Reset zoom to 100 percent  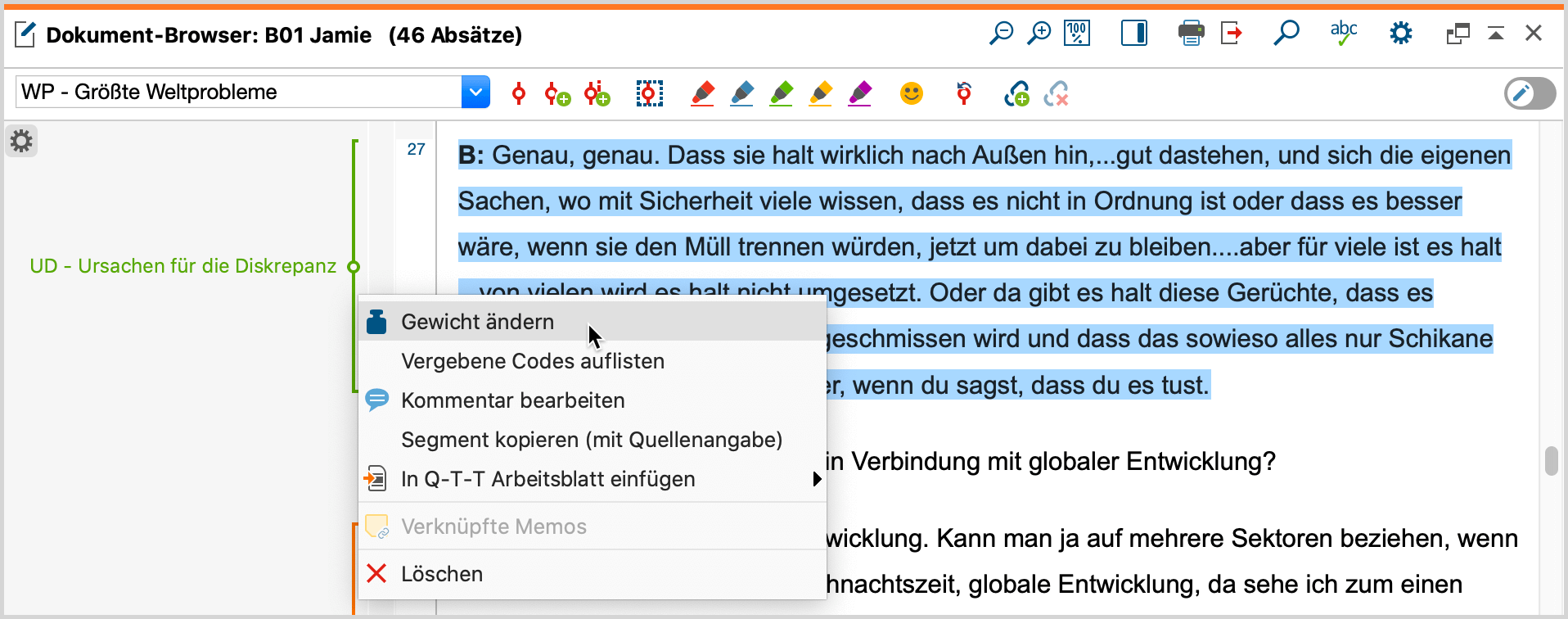pyautogui.click(x=1077, y=34)
